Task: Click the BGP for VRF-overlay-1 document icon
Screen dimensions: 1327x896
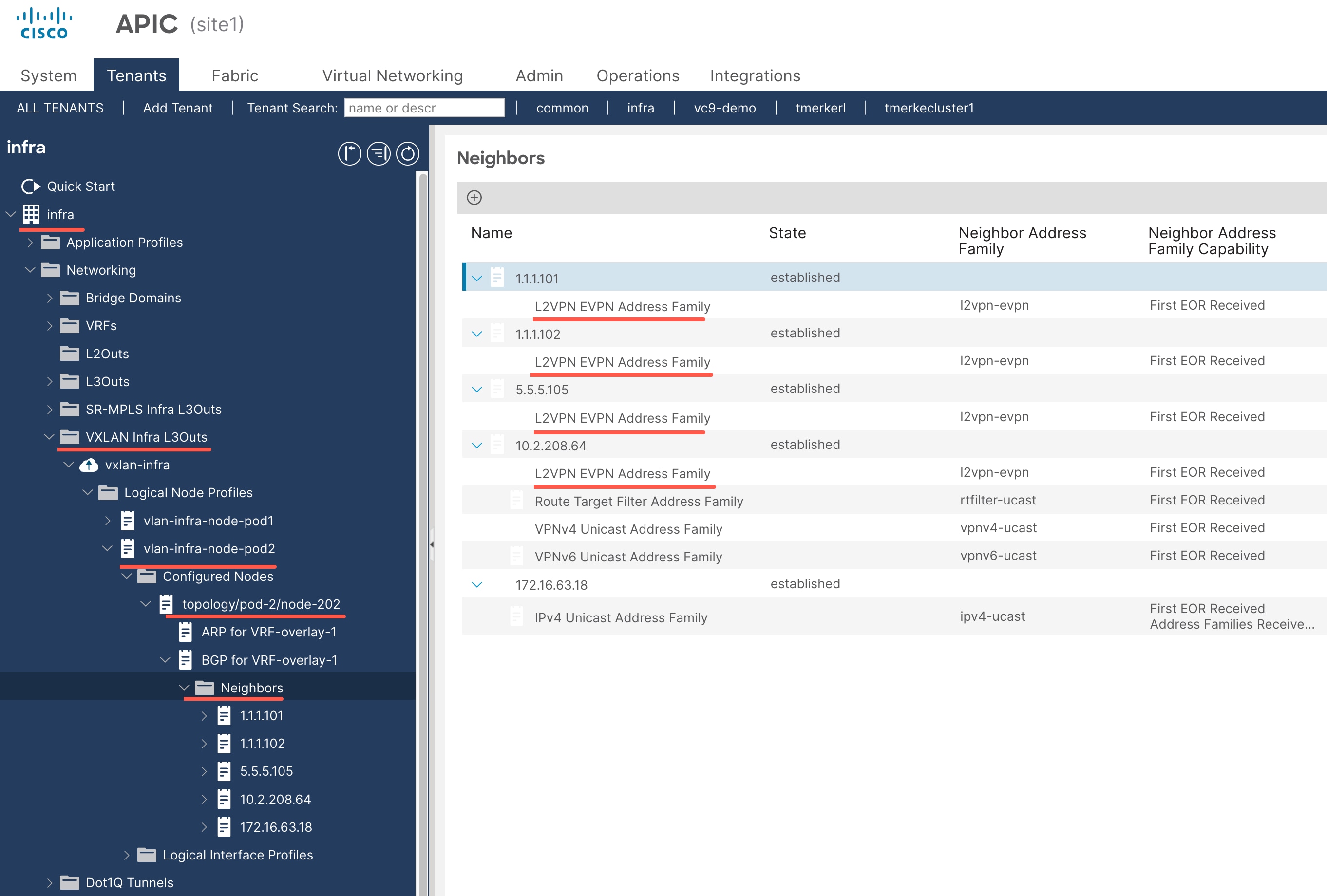Action: (x=185, y=660)
